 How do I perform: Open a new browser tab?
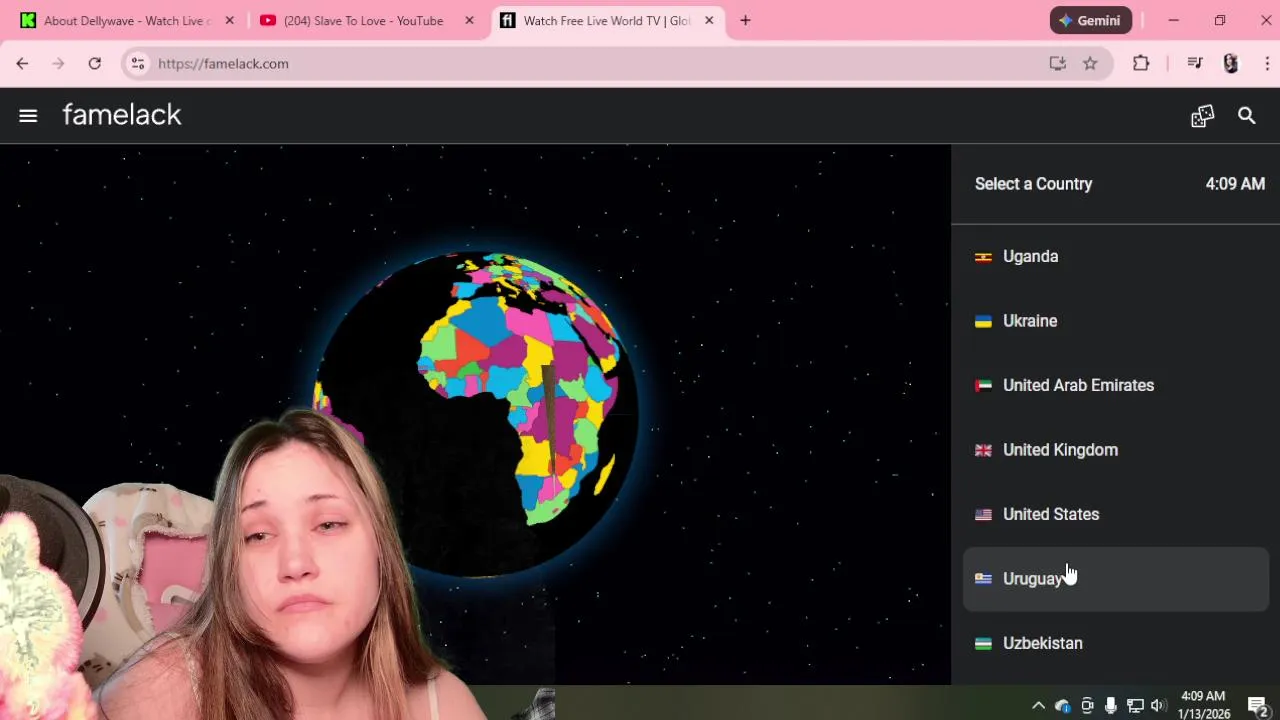745,20
